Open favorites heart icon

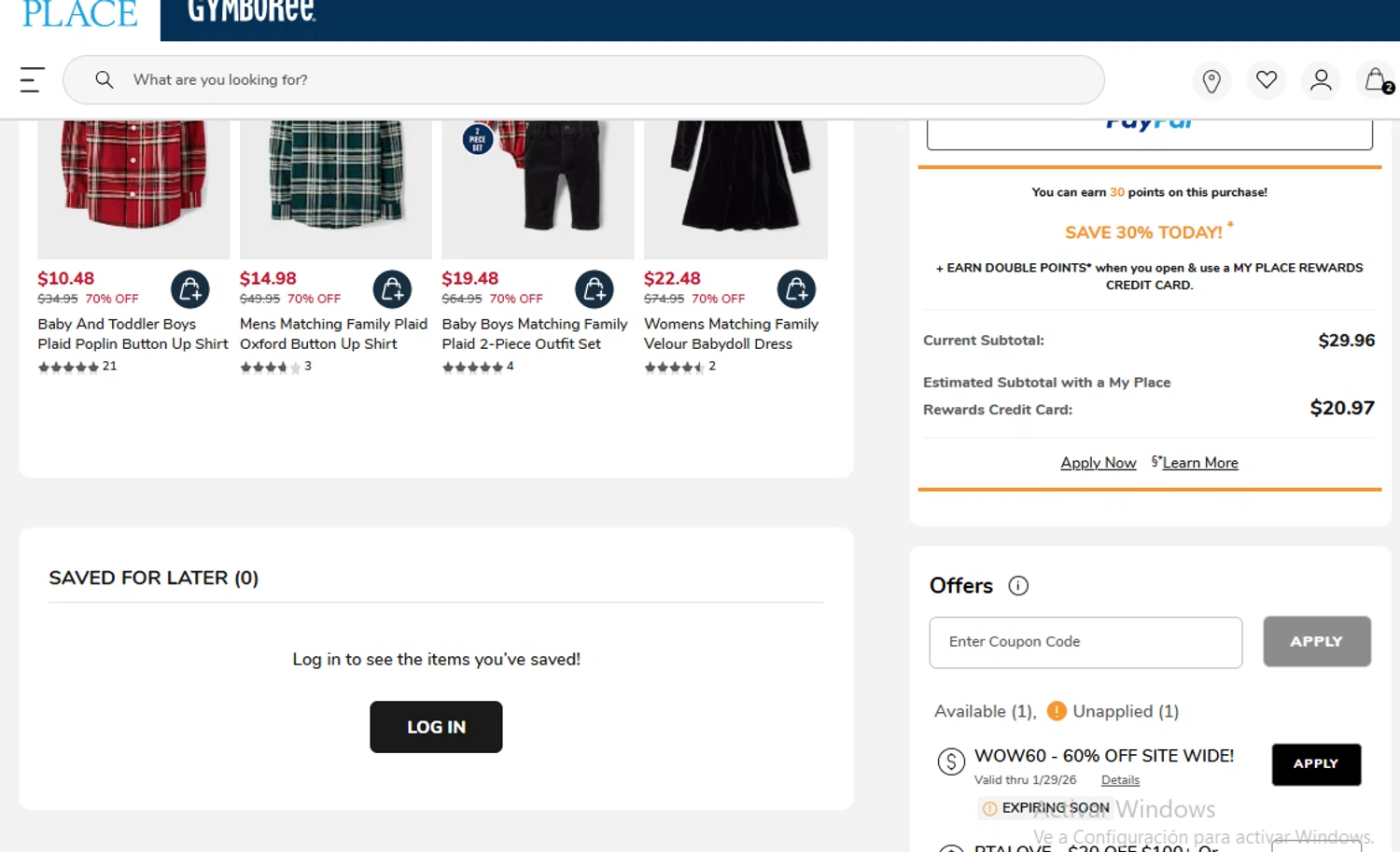pyautogui.click(x=1267, y=80)
